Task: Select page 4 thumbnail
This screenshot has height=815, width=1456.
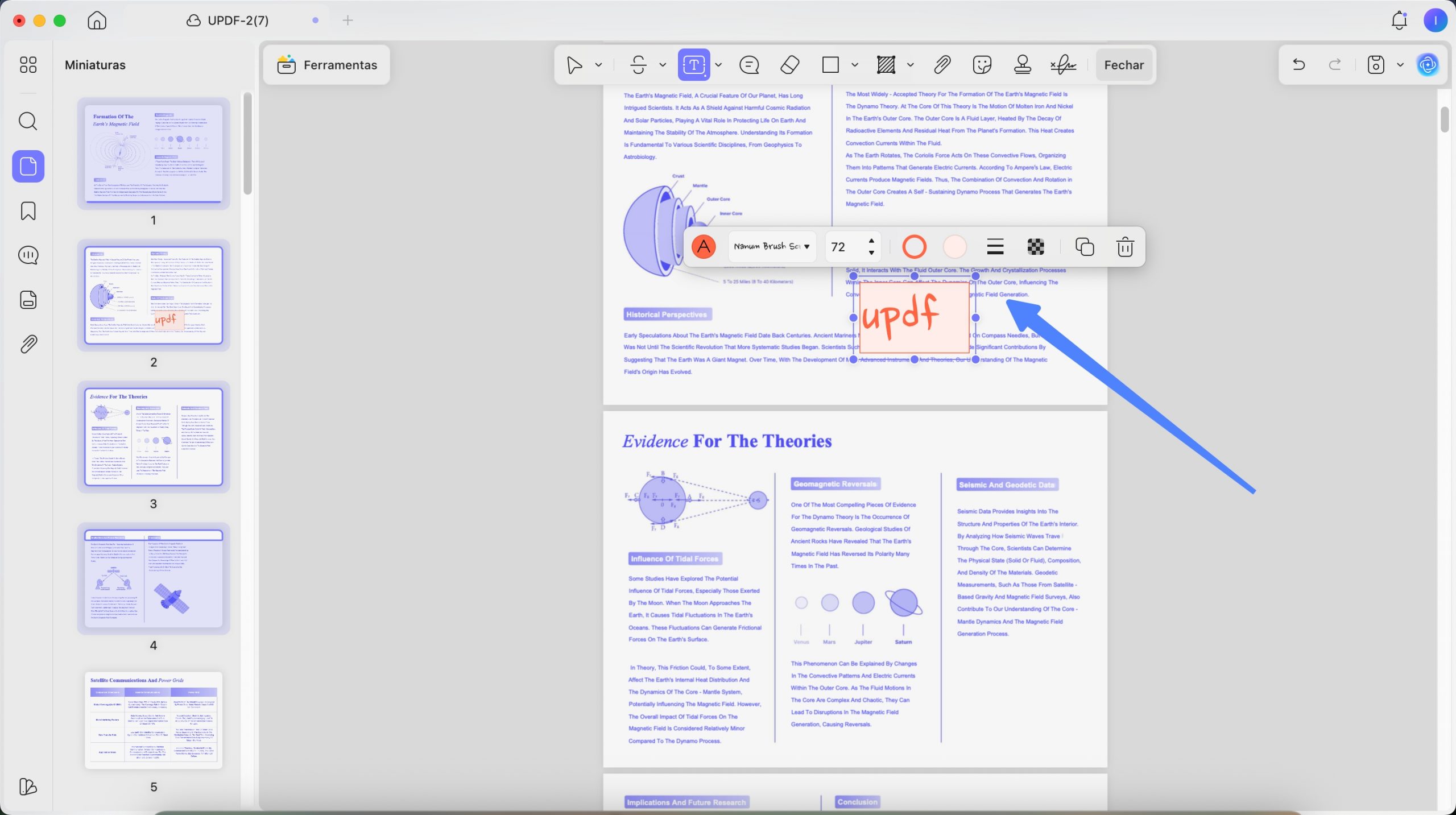Action: 154,578
